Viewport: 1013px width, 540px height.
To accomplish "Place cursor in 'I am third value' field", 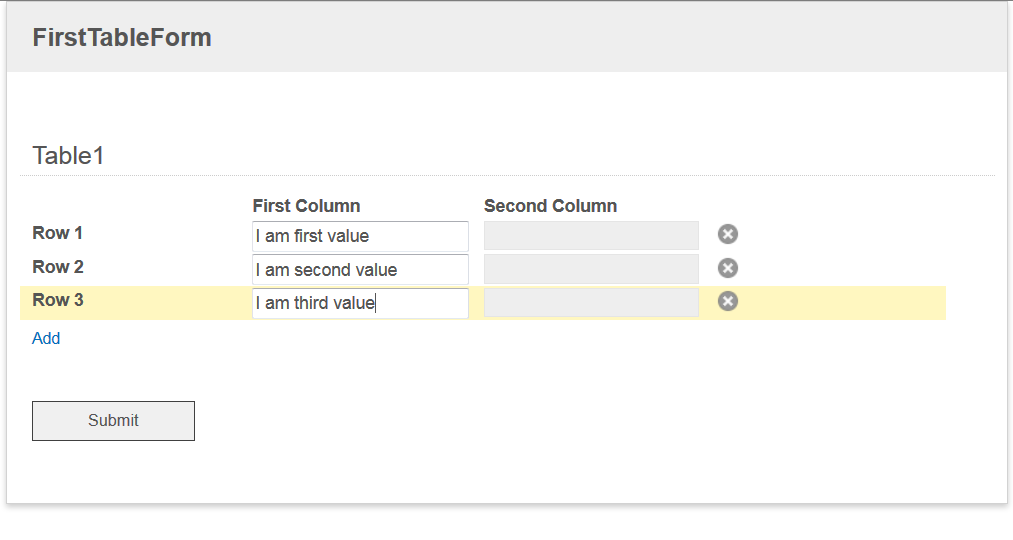I will pos(360,303).
